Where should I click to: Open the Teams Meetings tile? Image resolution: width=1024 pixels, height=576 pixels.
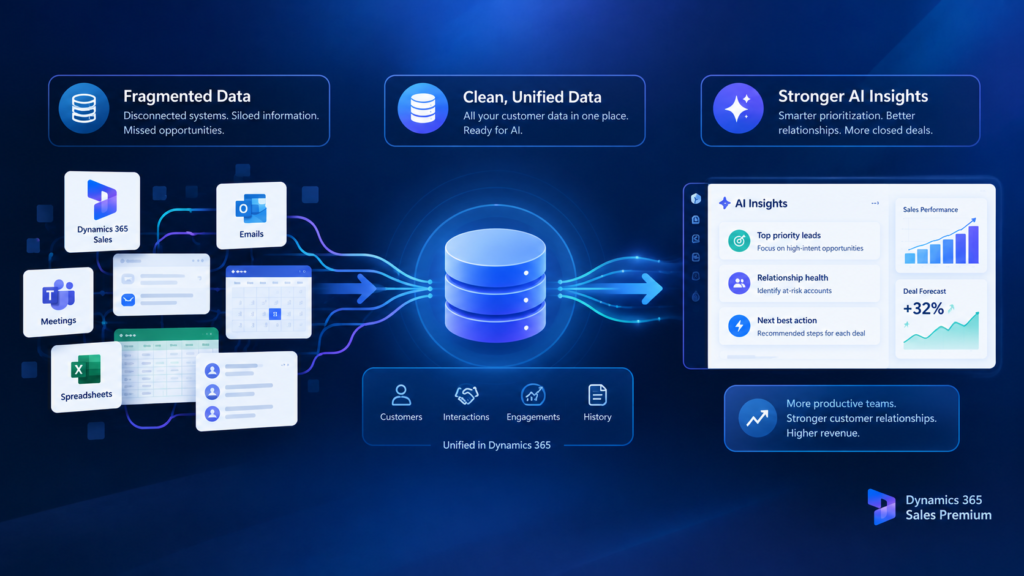click(x=58, y=302)
